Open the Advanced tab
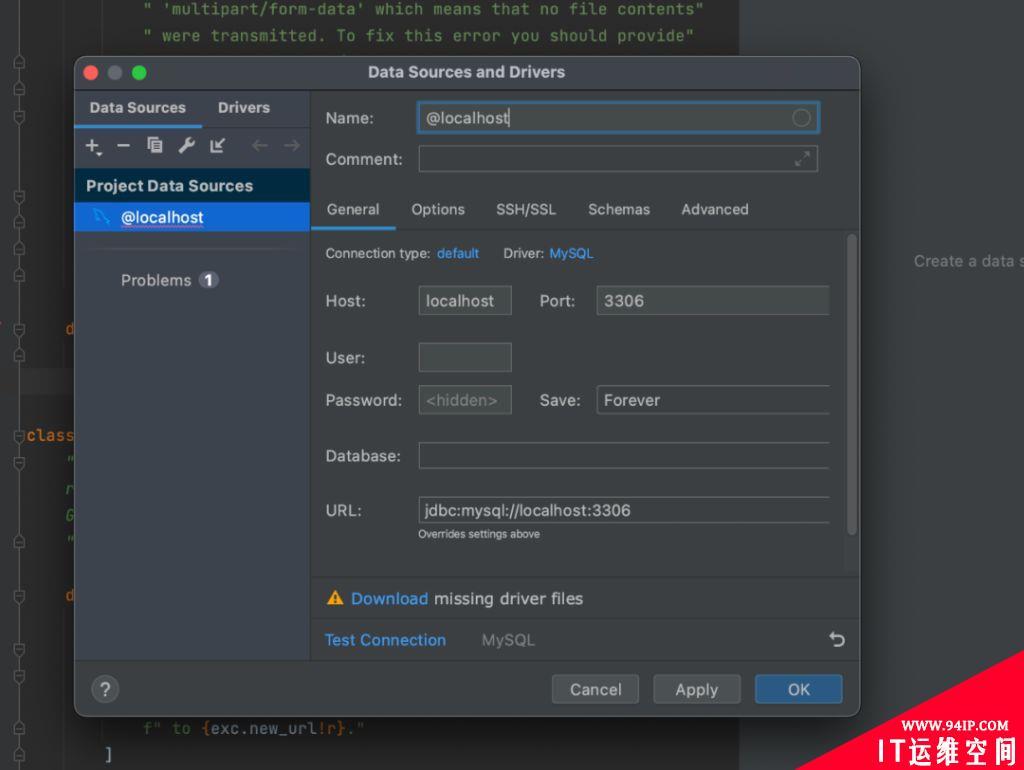1024x770 pixels. click(715, 210)
